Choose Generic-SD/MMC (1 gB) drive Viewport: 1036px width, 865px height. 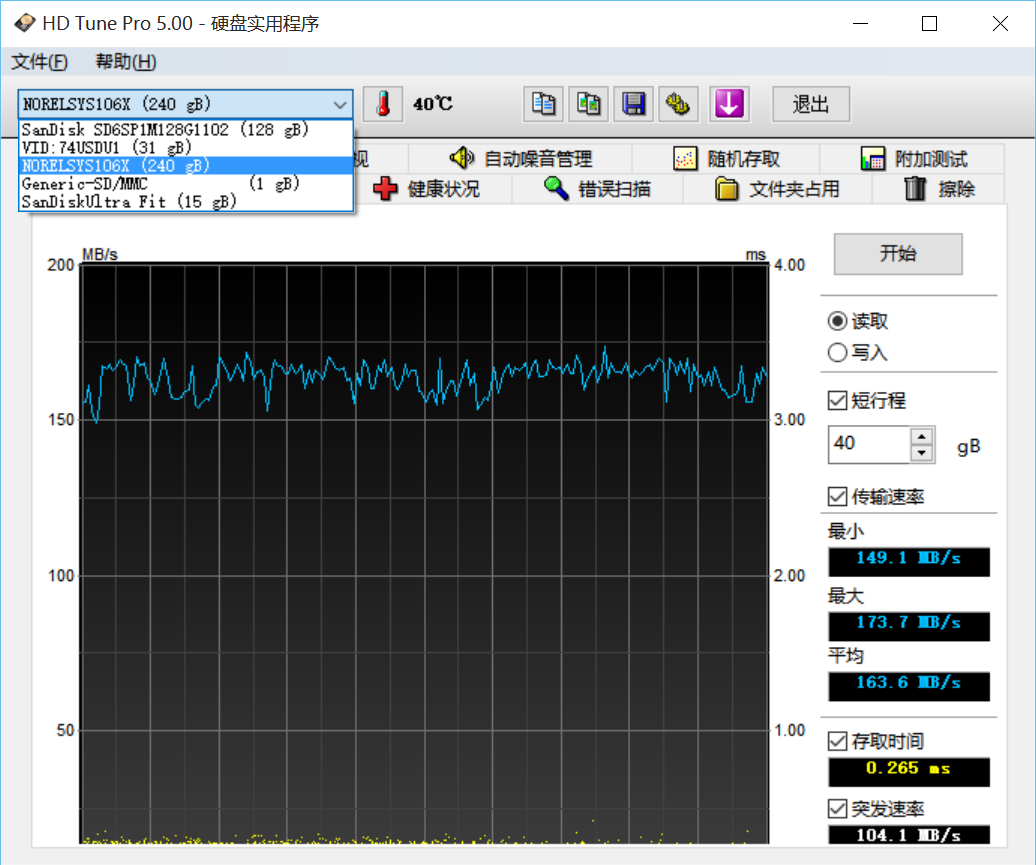(186, 184)
